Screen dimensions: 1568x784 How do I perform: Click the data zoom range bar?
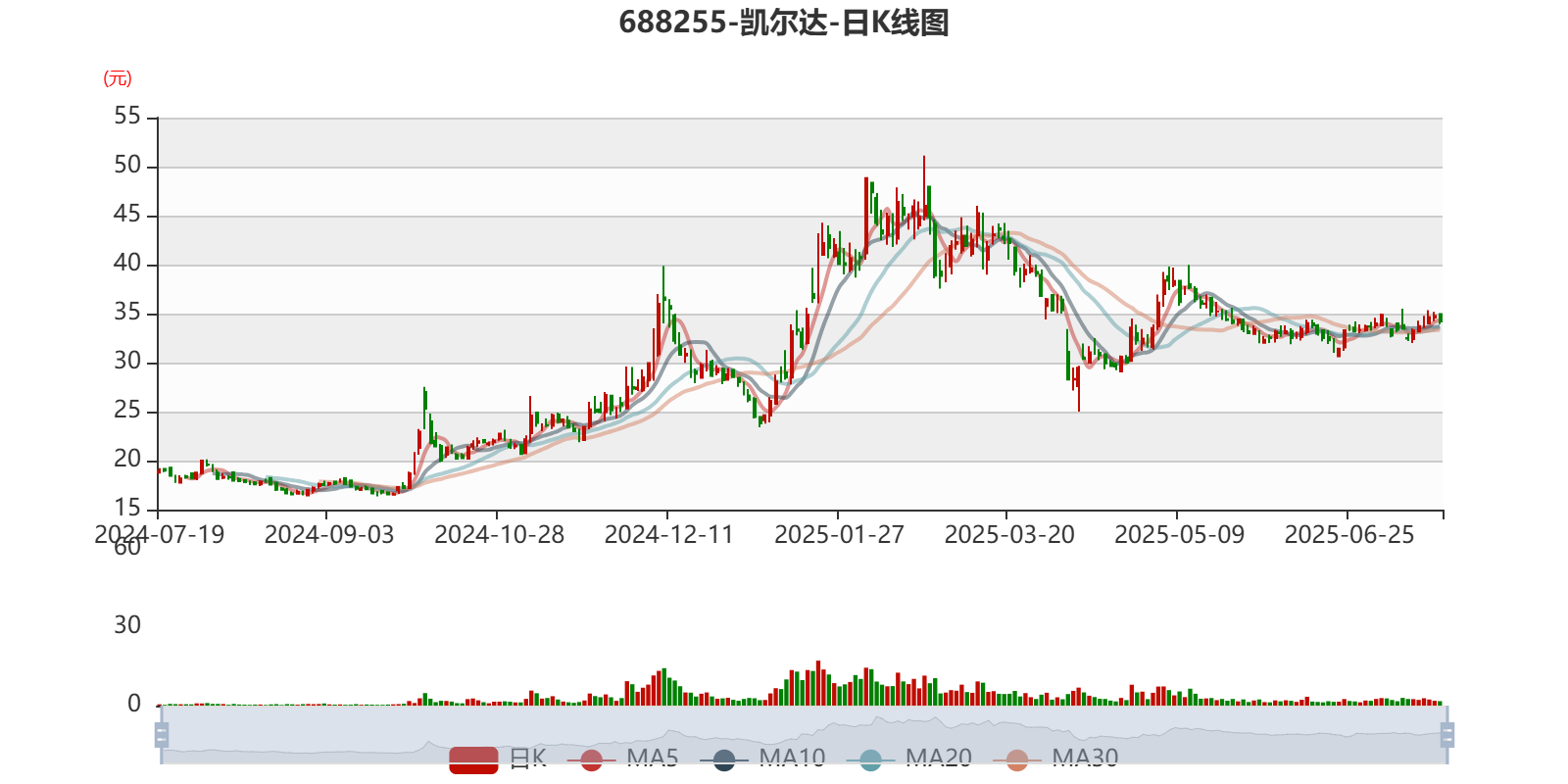click(x=804, y=734)
